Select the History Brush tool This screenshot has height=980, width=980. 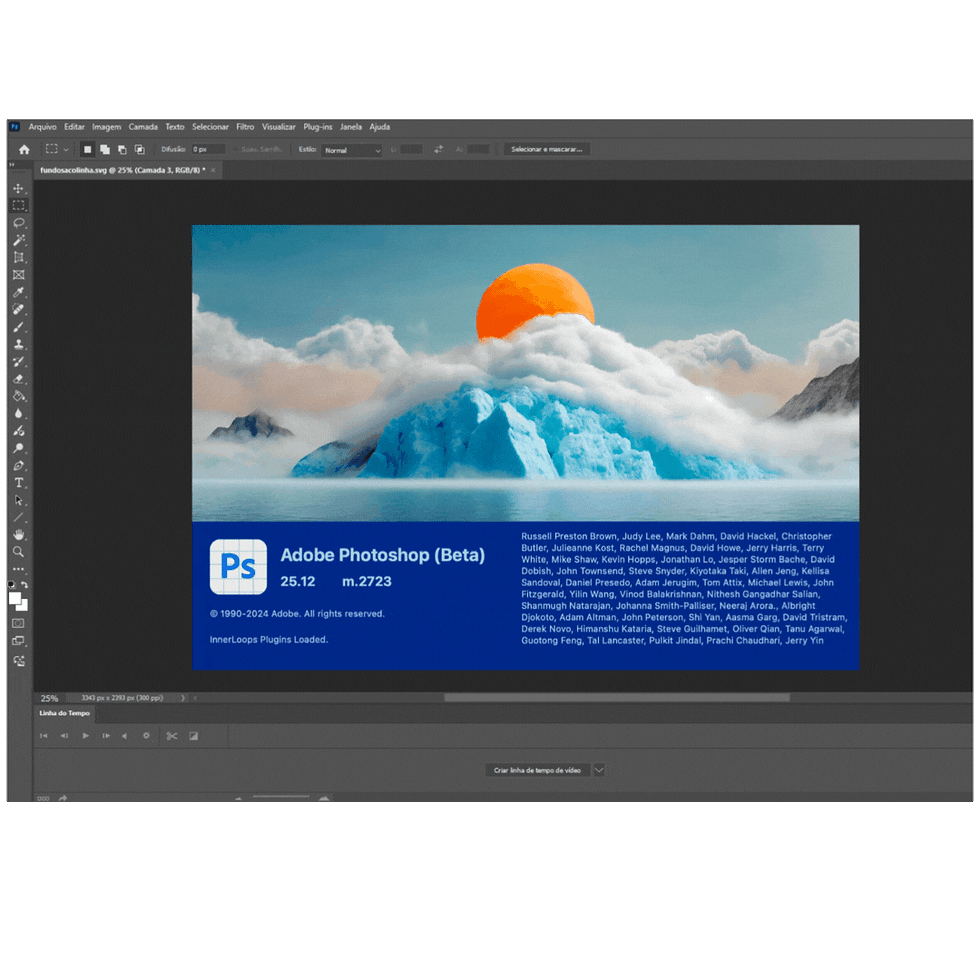18,361
